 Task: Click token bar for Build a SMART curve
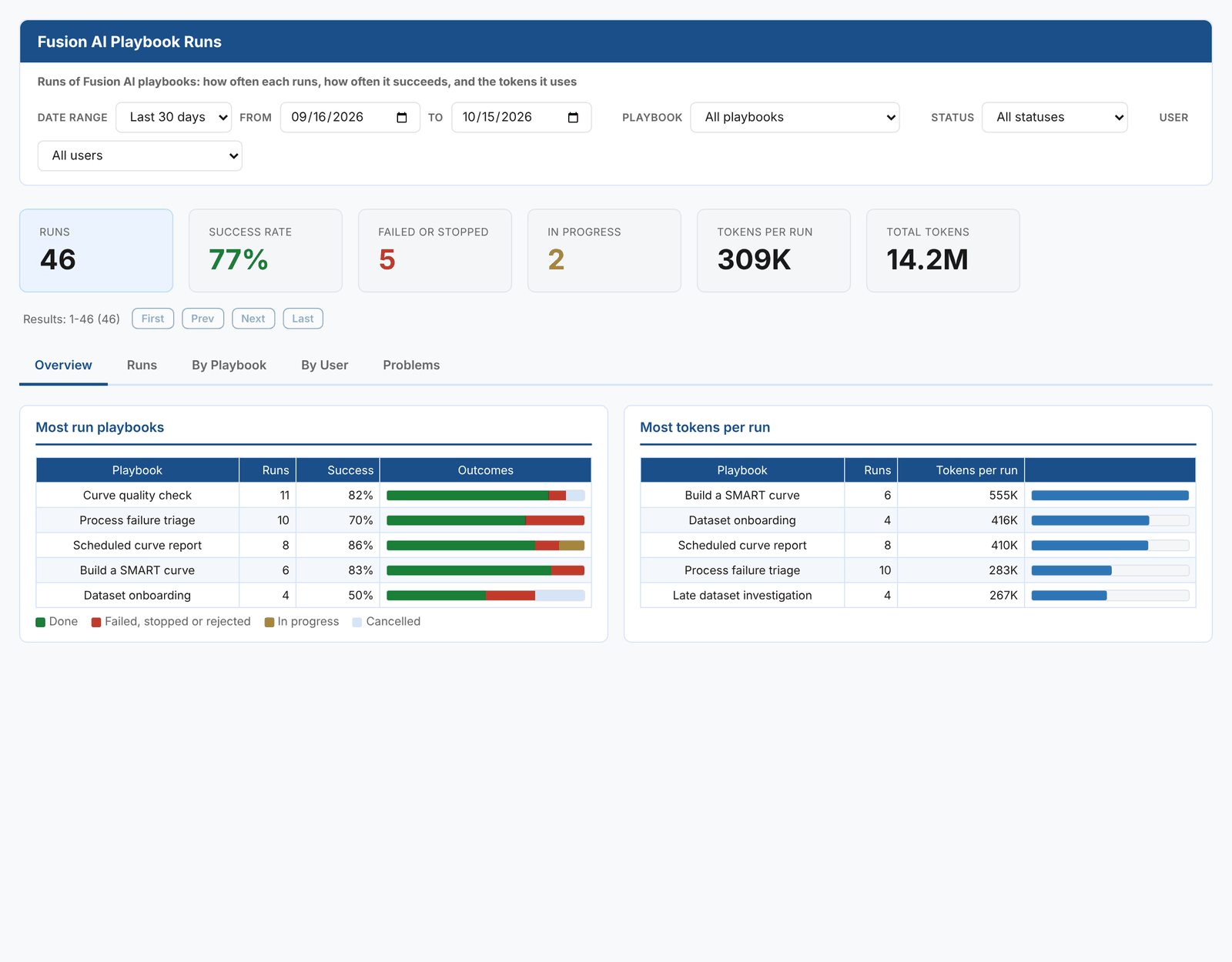pos(1110,496)
